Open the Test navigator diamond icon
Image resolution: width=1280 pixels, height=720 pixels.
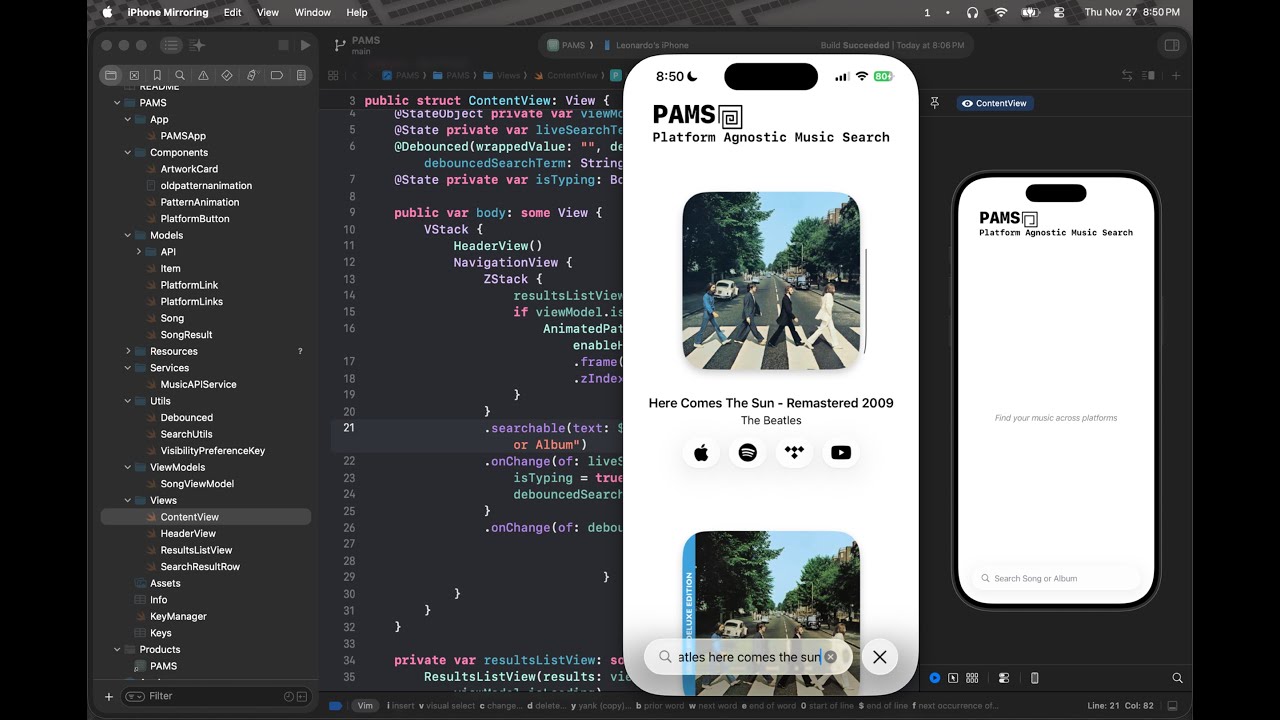pos(227,75)
